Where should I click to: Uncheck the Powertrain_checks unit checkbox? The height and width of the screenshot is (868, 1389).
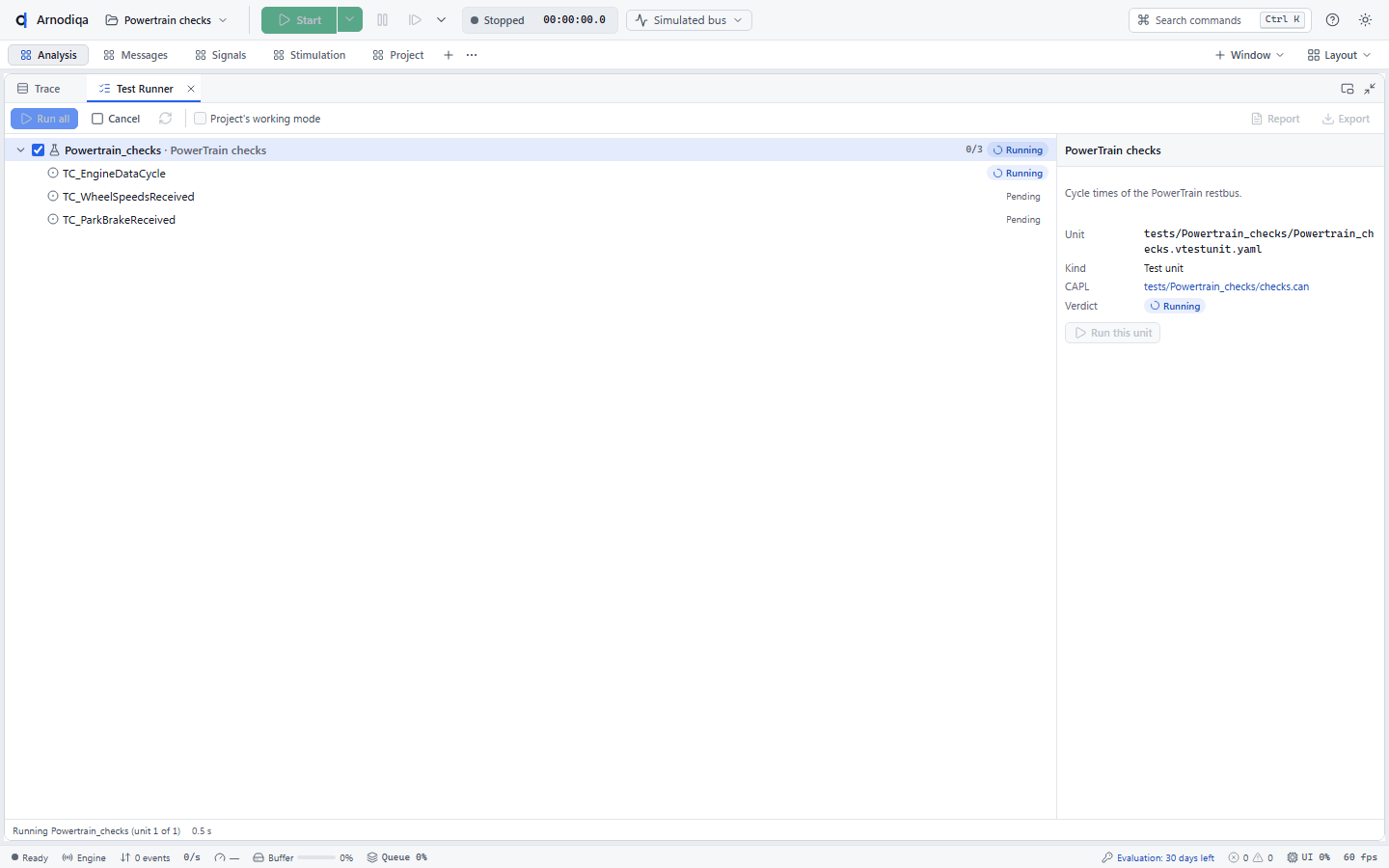click(x=39, y=150)
